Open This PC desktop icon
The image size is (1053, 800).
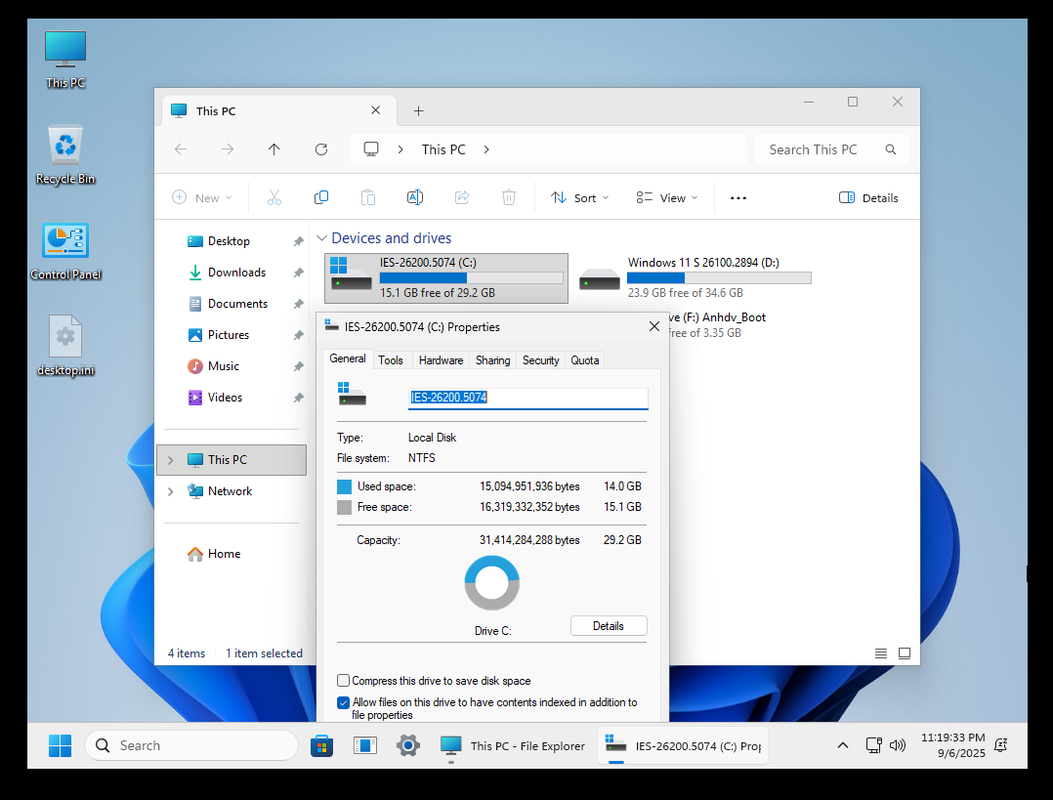(65, 59)
